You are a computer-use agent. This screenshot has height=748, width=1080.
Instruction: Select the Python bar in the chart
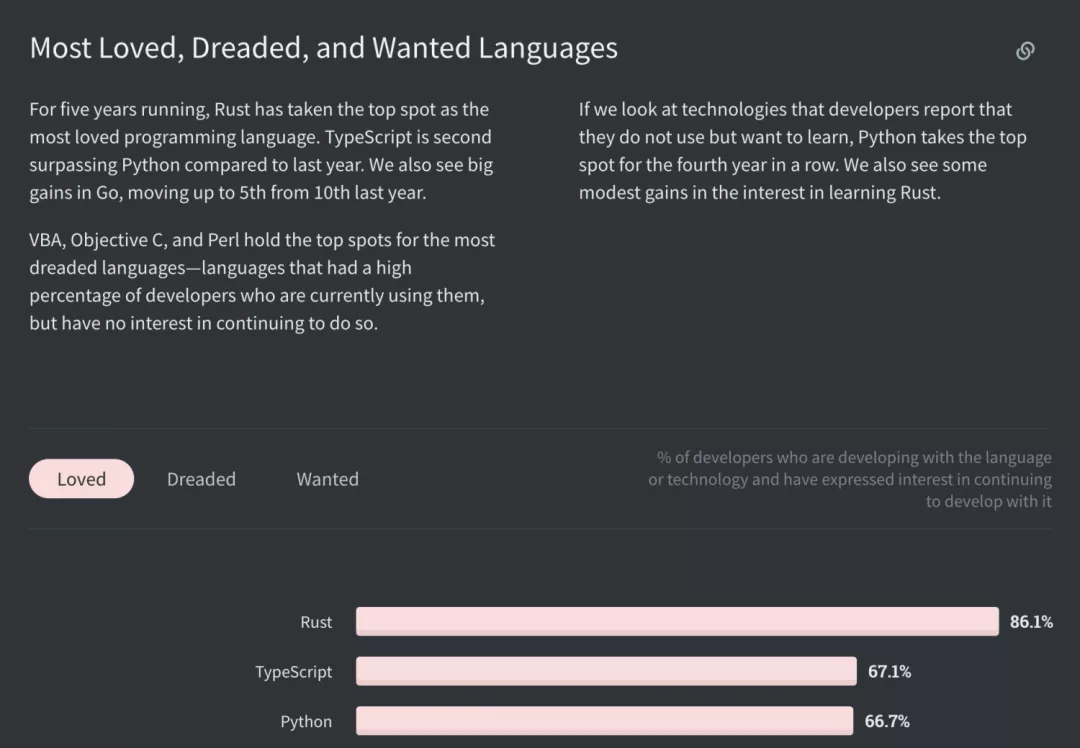coord(604,720)
